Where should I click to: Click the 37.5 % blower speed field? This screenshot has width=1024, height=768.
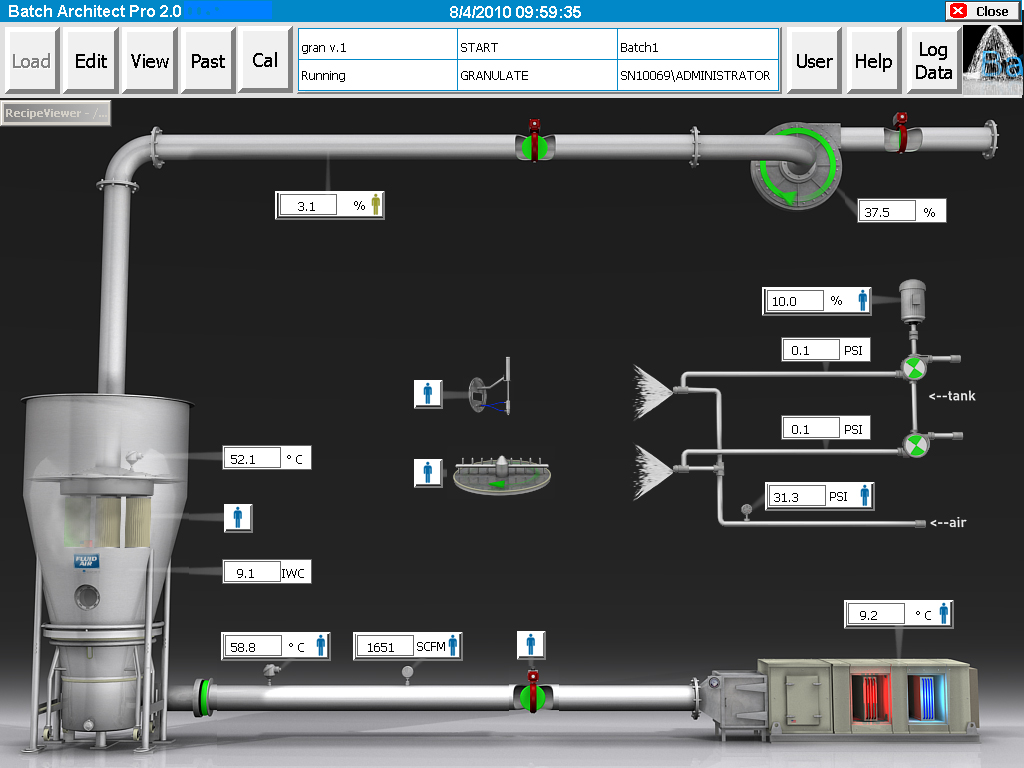(x=886, y=212)
